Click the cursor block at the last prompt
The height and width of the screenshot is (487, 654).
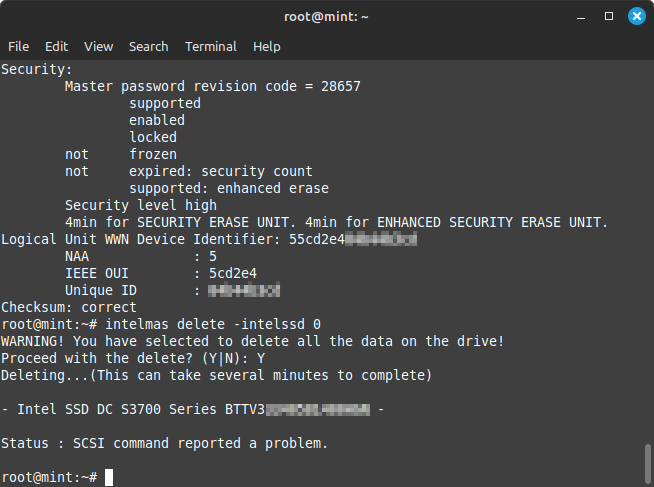click(109, 478)
